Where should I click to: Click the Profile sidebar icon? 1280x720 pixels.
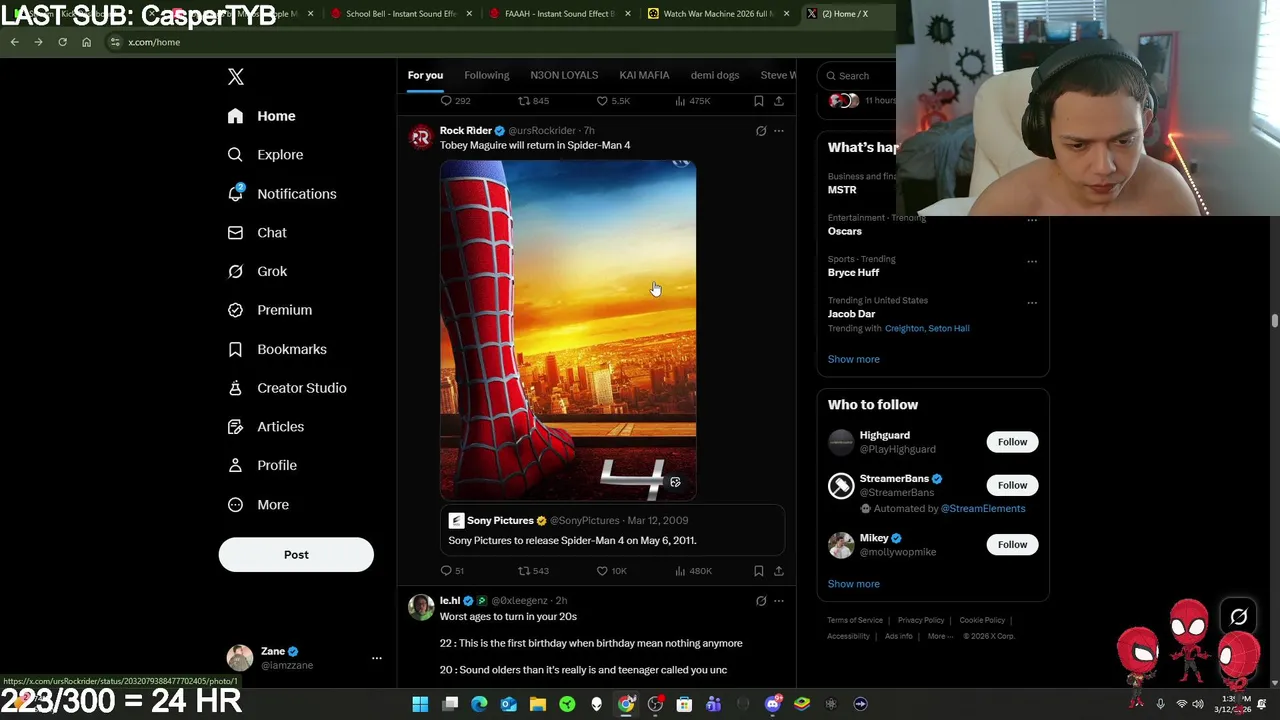235,465
